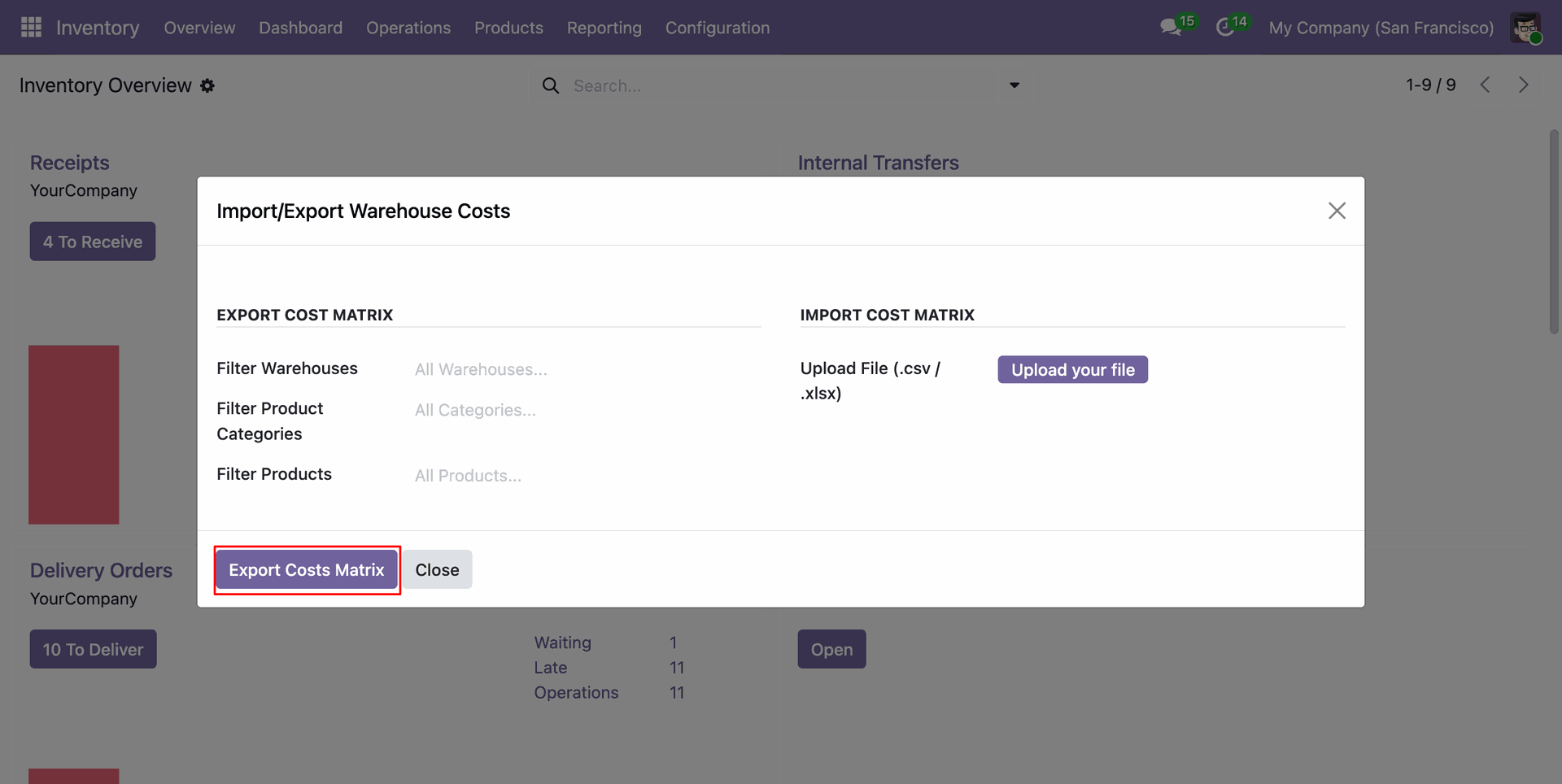The width and height of the screenshot is (1562, 784).
Task: Open the Products menu
Action: [x=508, y=28]
